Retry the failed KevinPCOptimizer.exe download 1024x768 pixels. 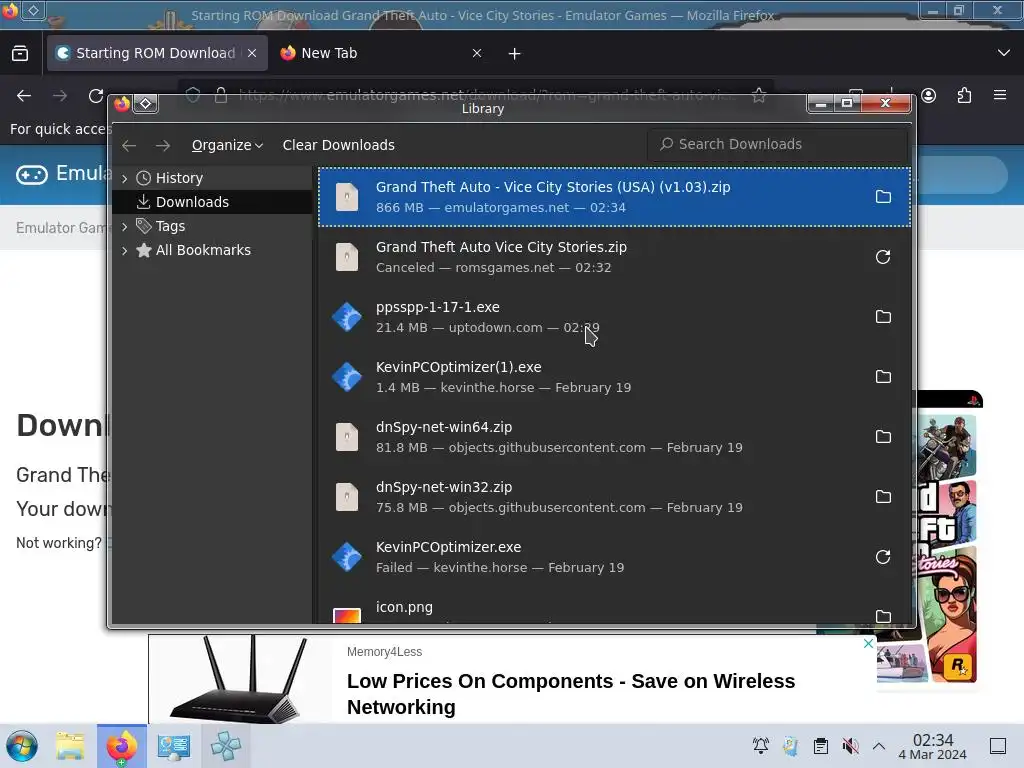point(883,557)
